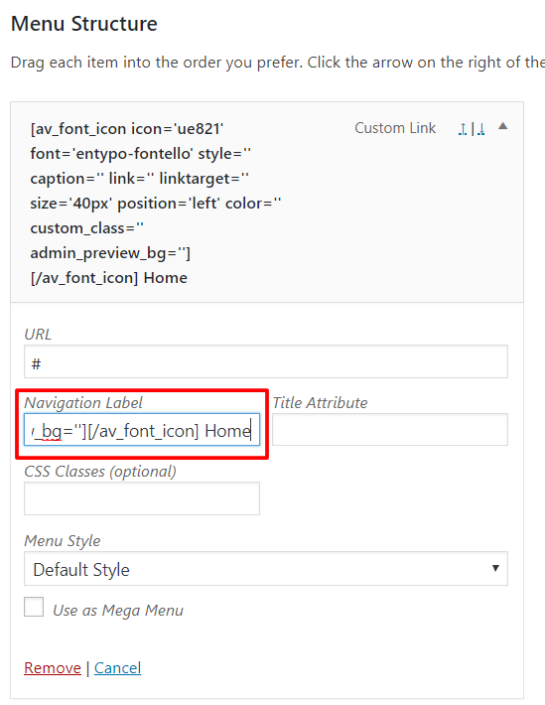Viewport: 545px width, 705px height.
Task: Select the av_font_icon Home menu item title
Action: (156, 203)
